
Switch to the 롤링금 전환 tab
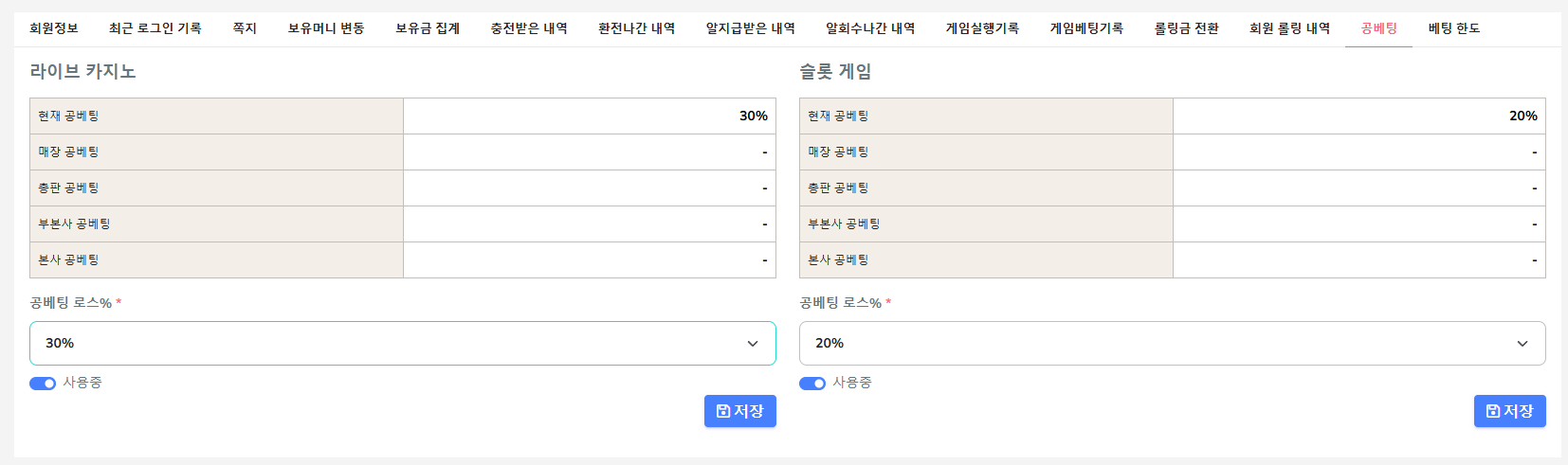point(1186,28)
